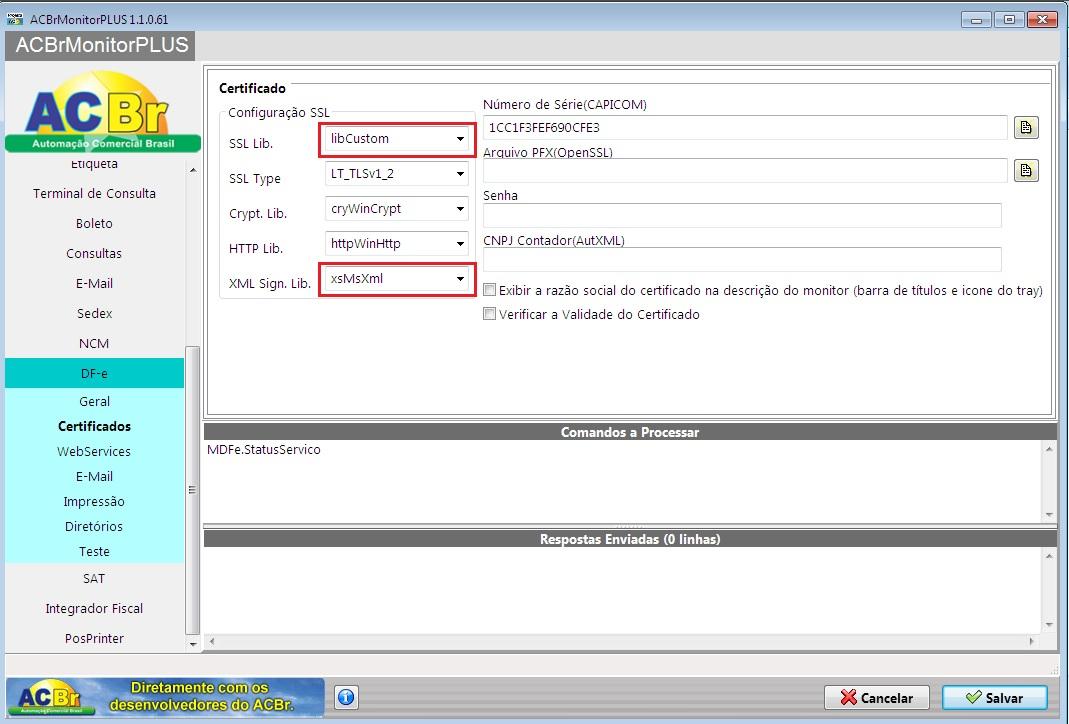The image size is (1069, 724).
Task: Select Certificados under DF-e
Action: tap(94, 426)
